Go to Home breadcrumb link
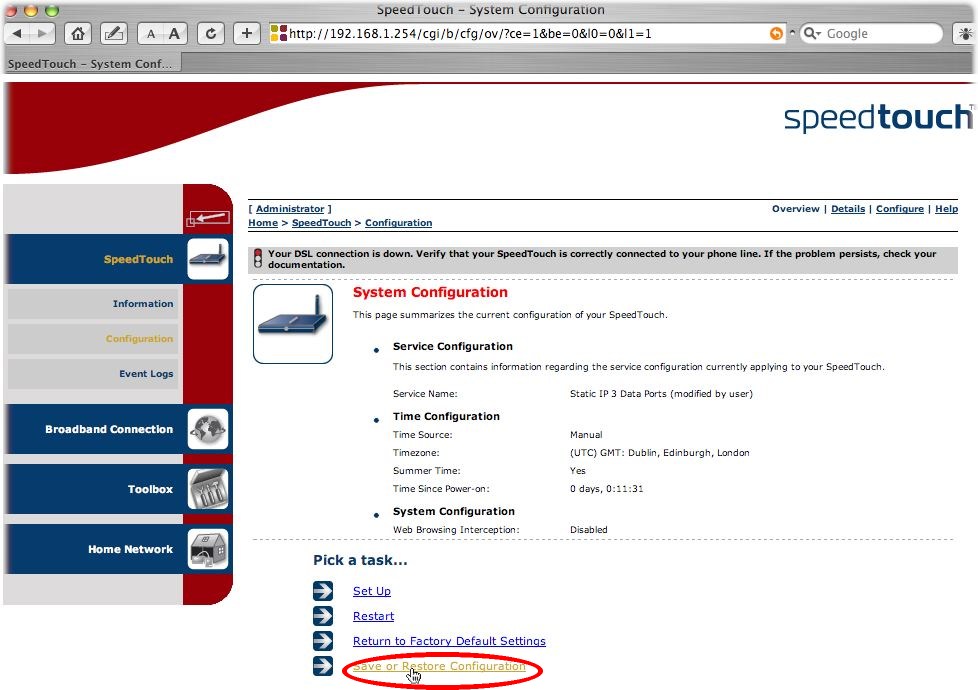Image resolution: width=978 pixels, height=690 pixels. 263,223
